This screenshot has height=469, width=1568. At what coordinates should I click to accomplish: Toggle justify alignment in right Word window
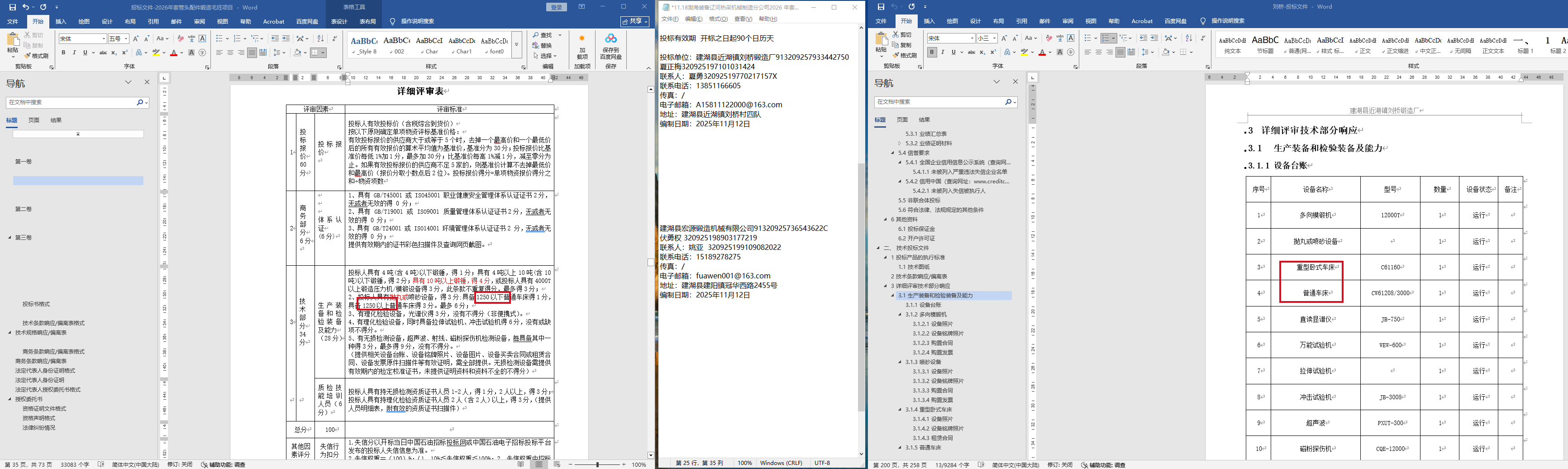pyautogui.click(x=1120, y=53)
